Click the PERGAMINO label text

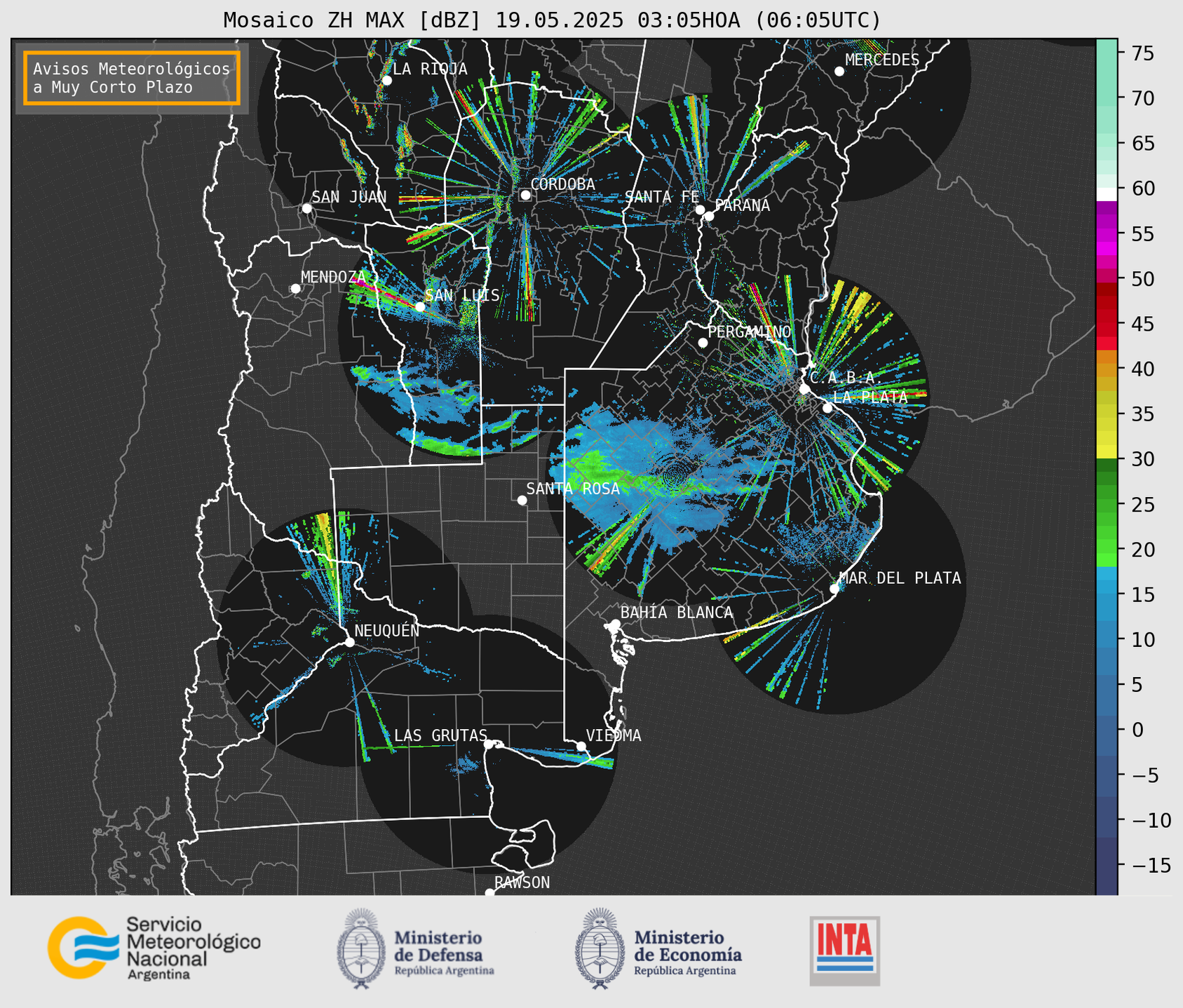pyautogui.click(x=749, y=332)
